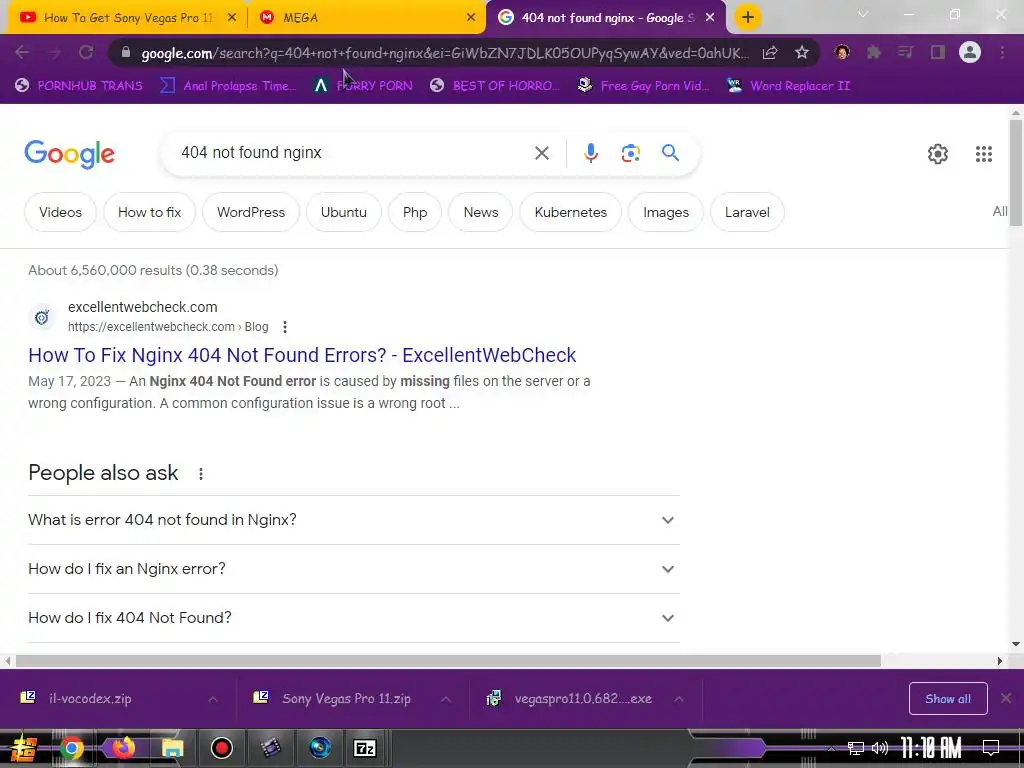Reload the current page

pyautogui.click(x=86, y=52)
